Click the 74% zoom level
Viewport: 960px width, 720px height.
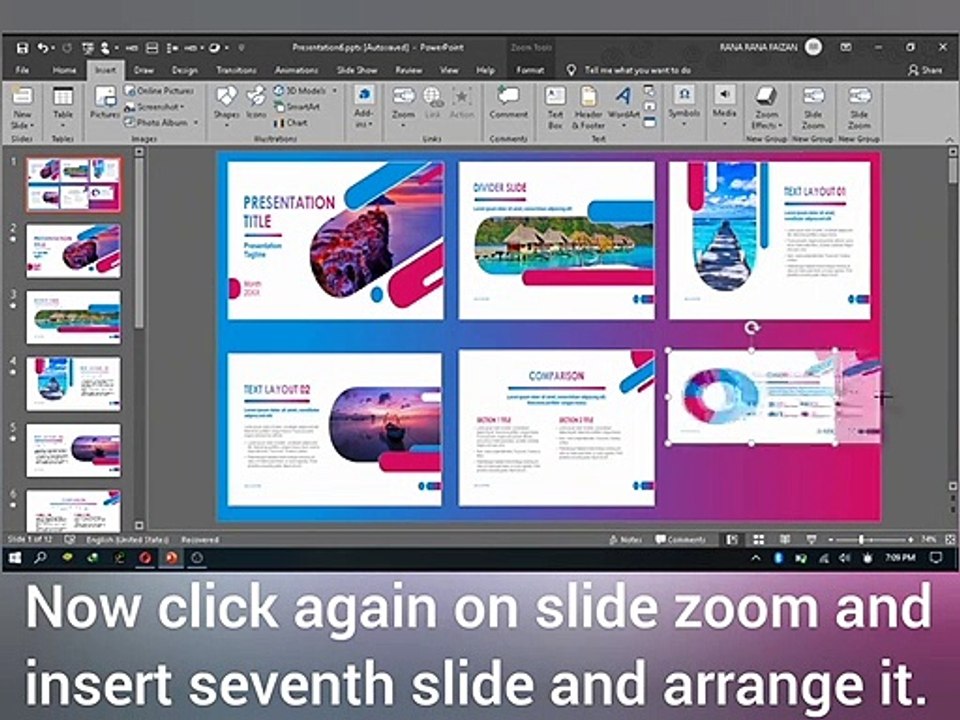click(929, 539)
